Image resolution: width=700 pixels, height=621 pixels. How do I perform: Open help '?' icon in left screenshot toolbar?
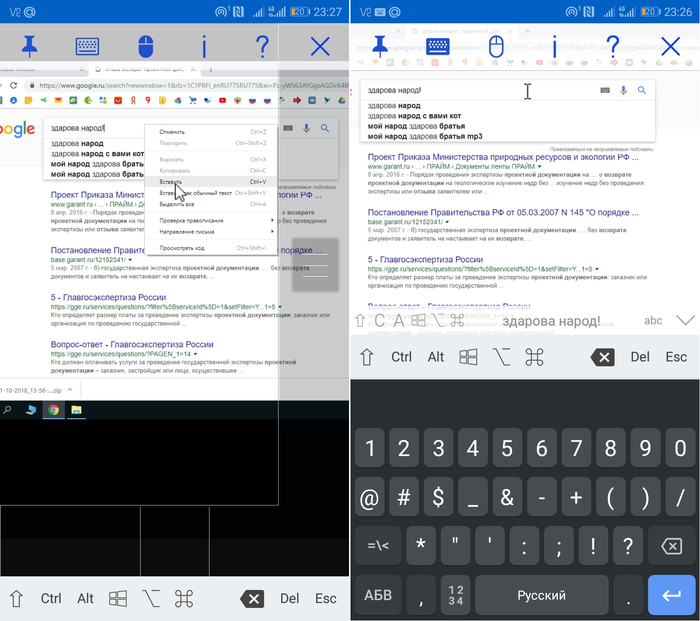[262, 46]
